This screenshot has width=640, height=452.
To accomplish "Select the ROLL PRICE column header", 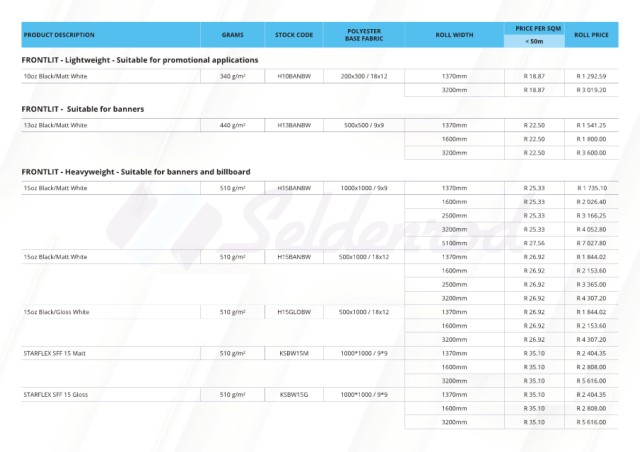I will [x=592, y=35].
